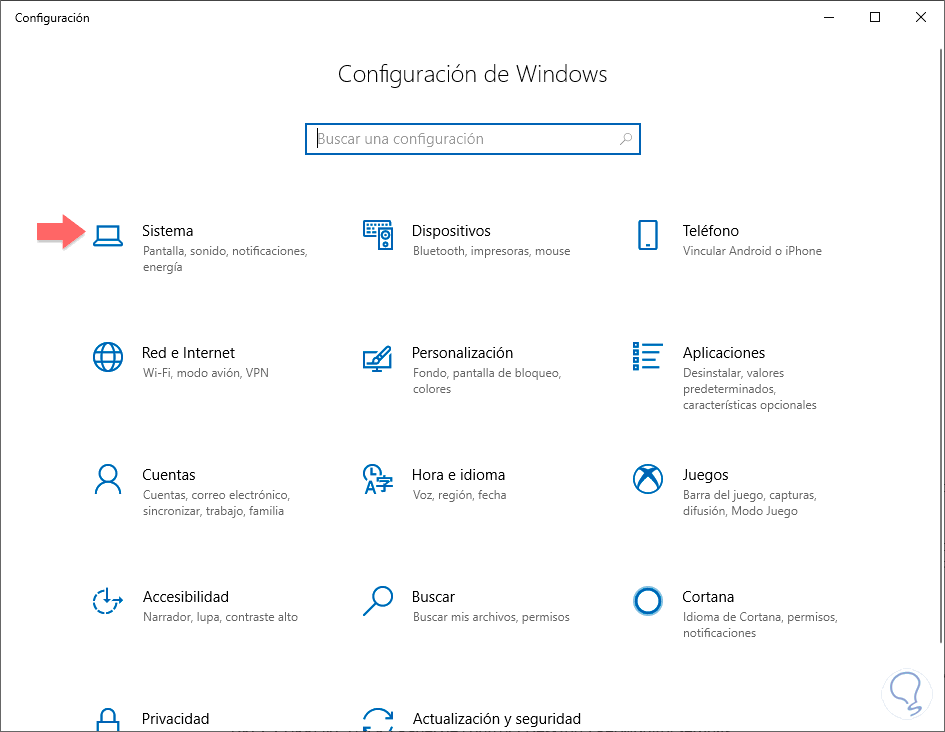Open the Accesibilidad title
945x732 pixels.
[186, 596]
